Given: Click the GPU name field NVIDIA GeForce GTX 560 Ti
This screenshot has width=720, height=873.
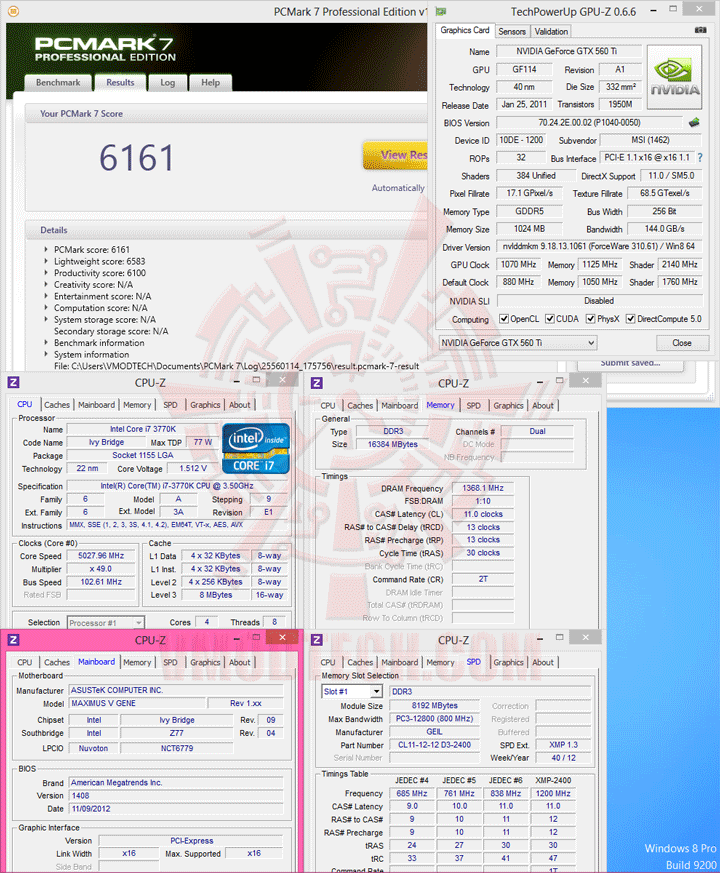Looking at the screenshot, I should (x=568, y=51).
